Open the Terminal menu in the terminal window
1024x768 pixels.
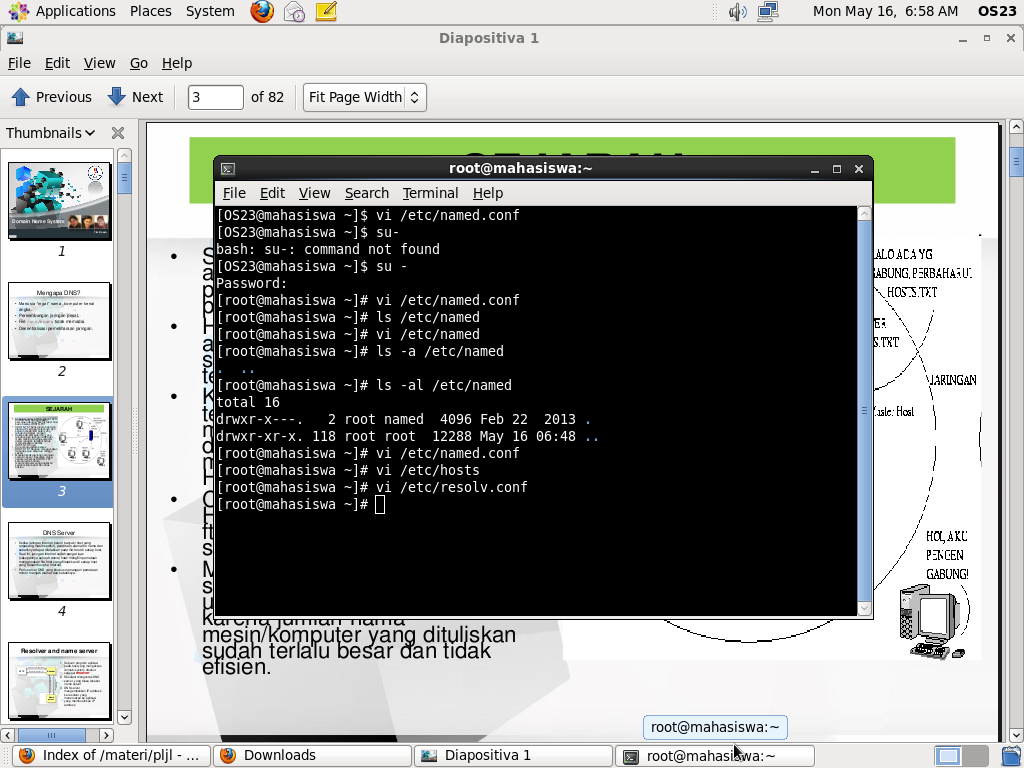(430, 193)
